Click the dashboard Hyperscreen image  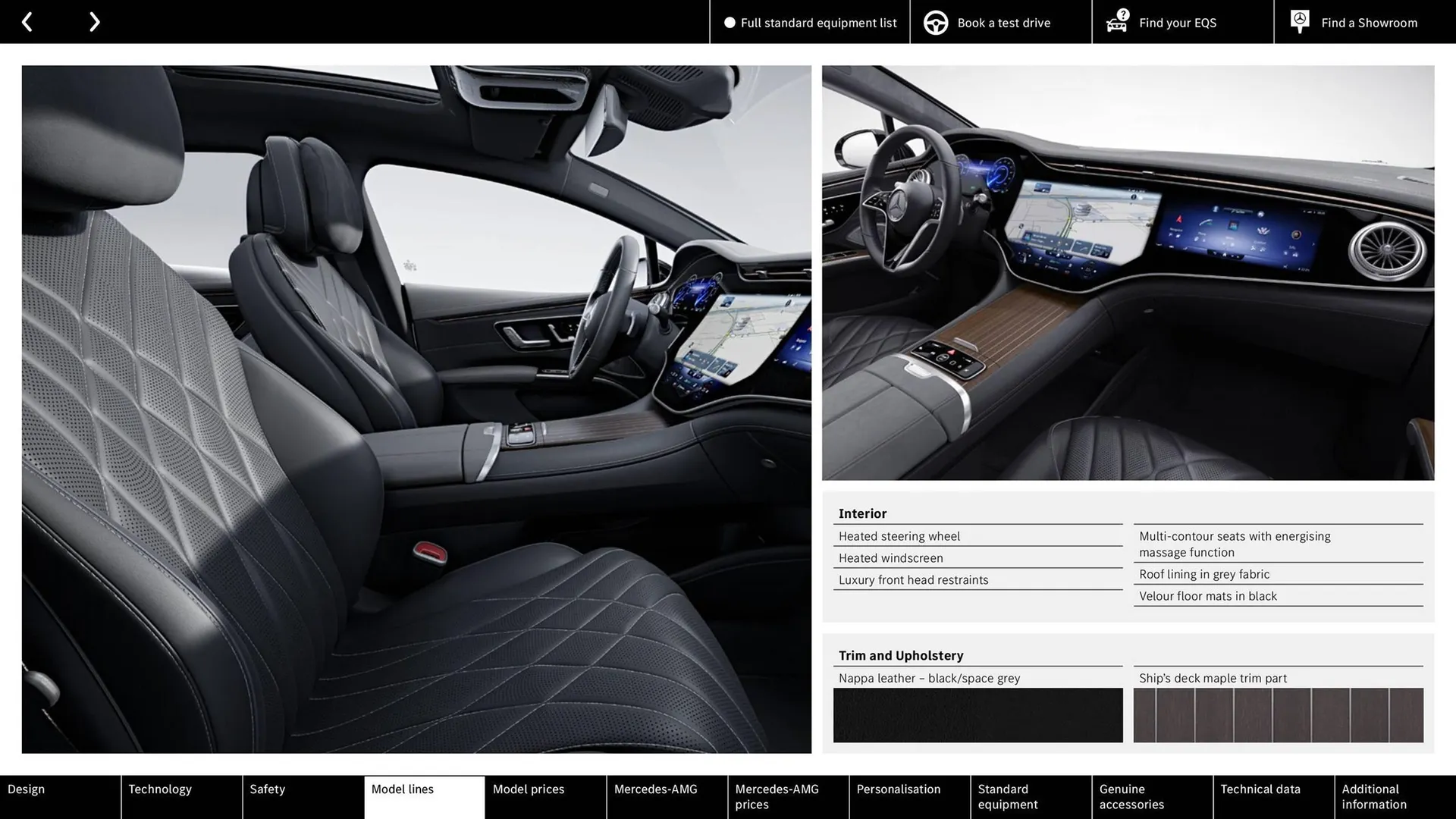point(1128,272)
